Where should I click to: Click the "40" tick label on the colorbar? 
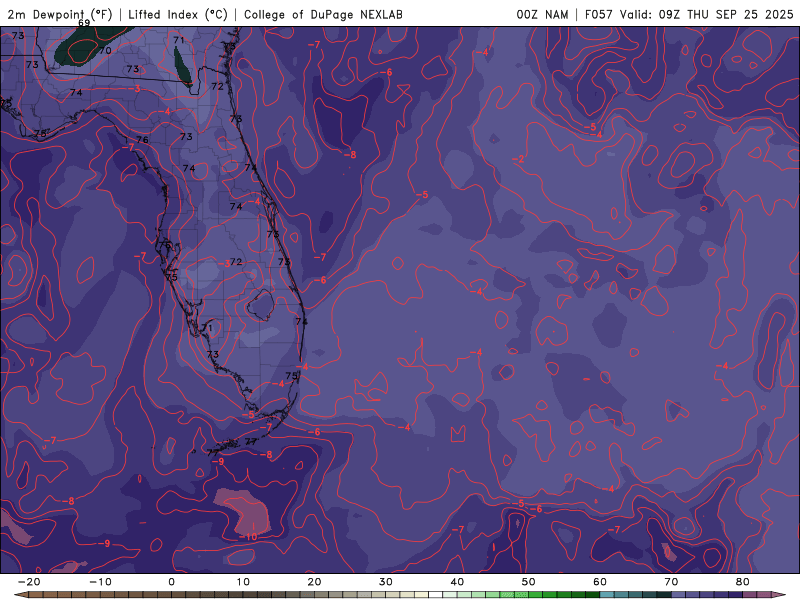[457, 582]
